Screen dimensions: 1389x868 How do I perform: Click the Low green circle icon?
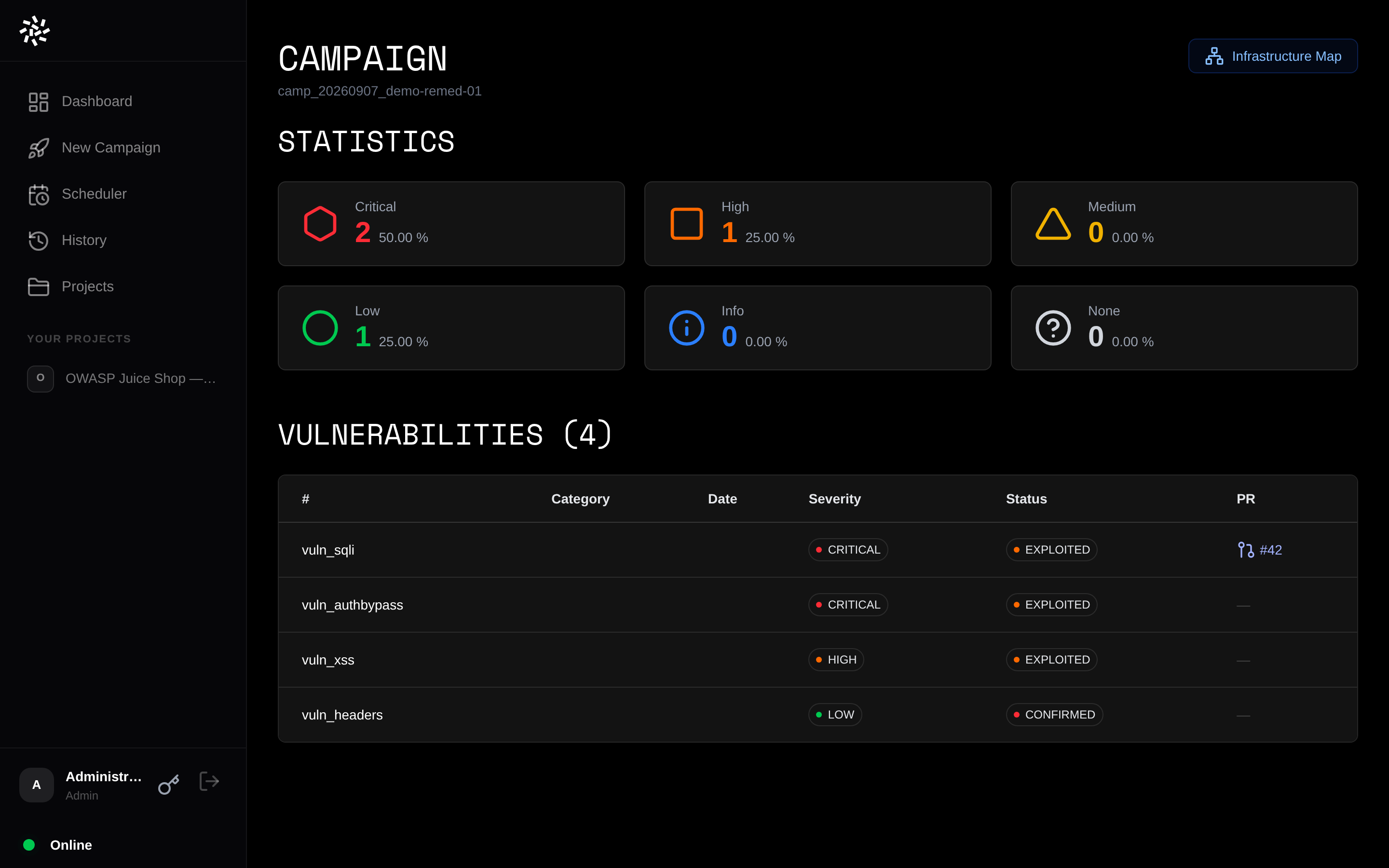tap(320, 328)
